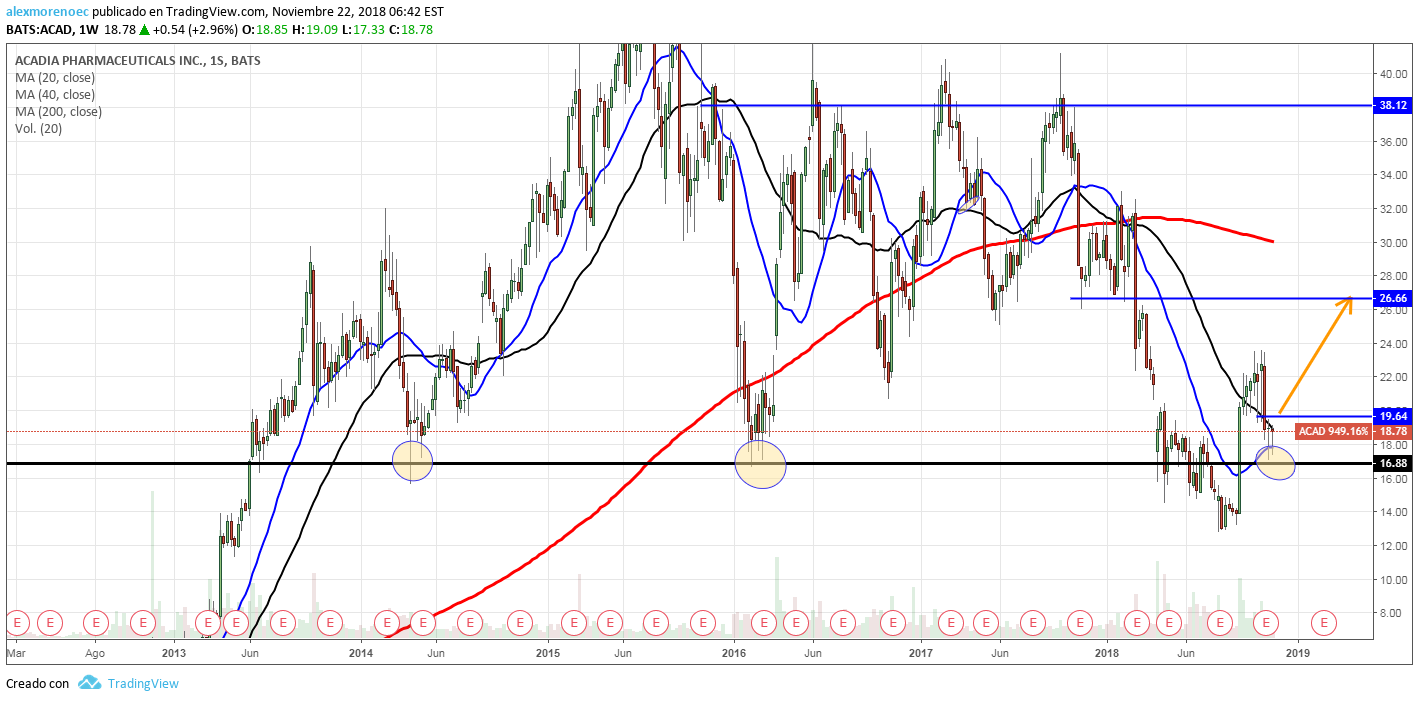The width and height of the screenshot is (1419, 701).
Task: Click the 24.00 price axis tick
Action: [x=1394, y=344]
